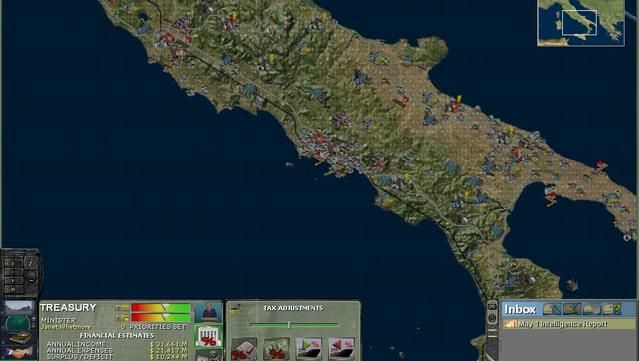Select the green arrow ship tariff icon
639x361 pixels.
coord(308,348)
